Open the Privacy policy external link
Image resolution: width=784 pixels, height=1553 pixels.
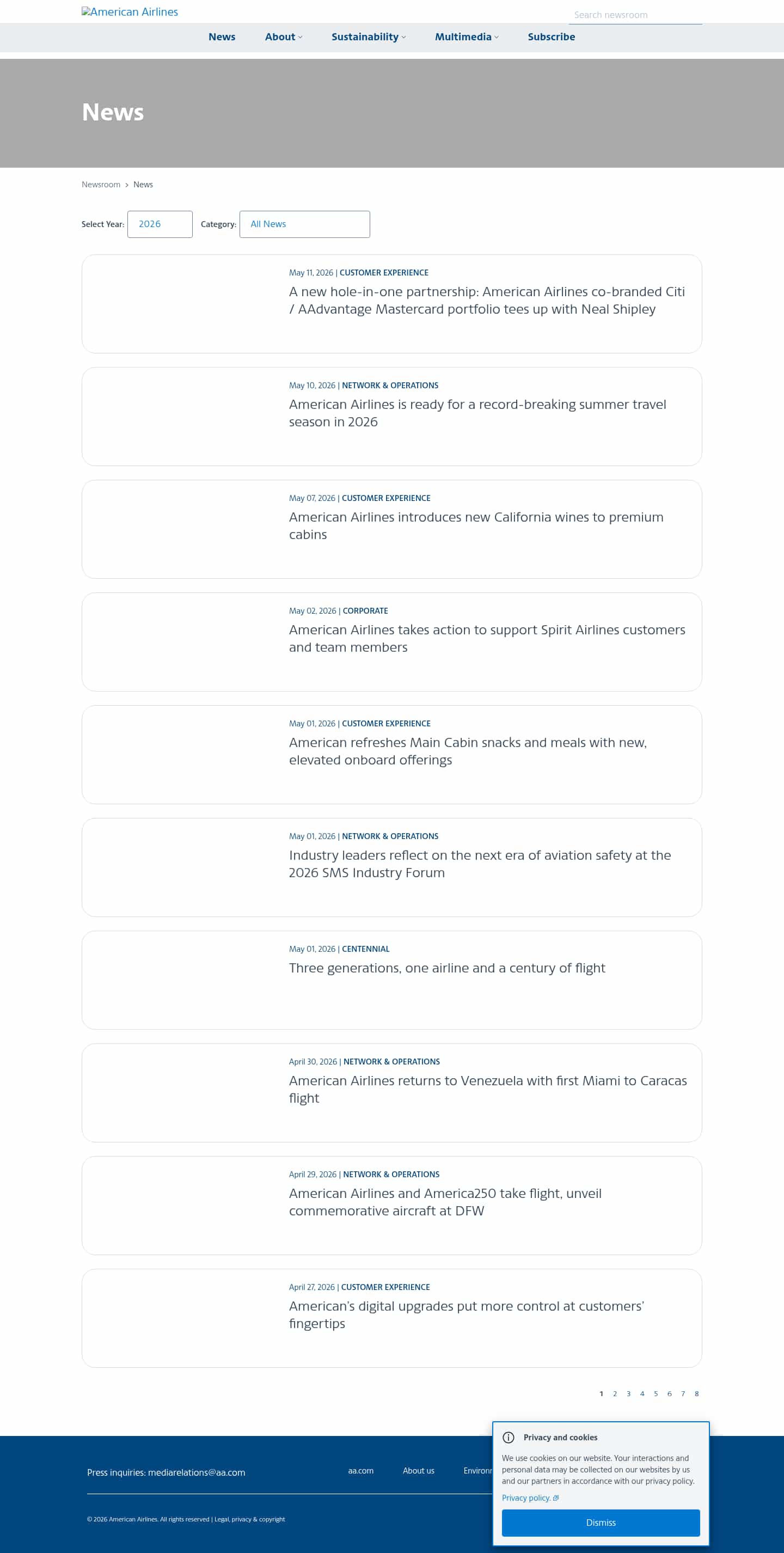[x=530, y=1497]
